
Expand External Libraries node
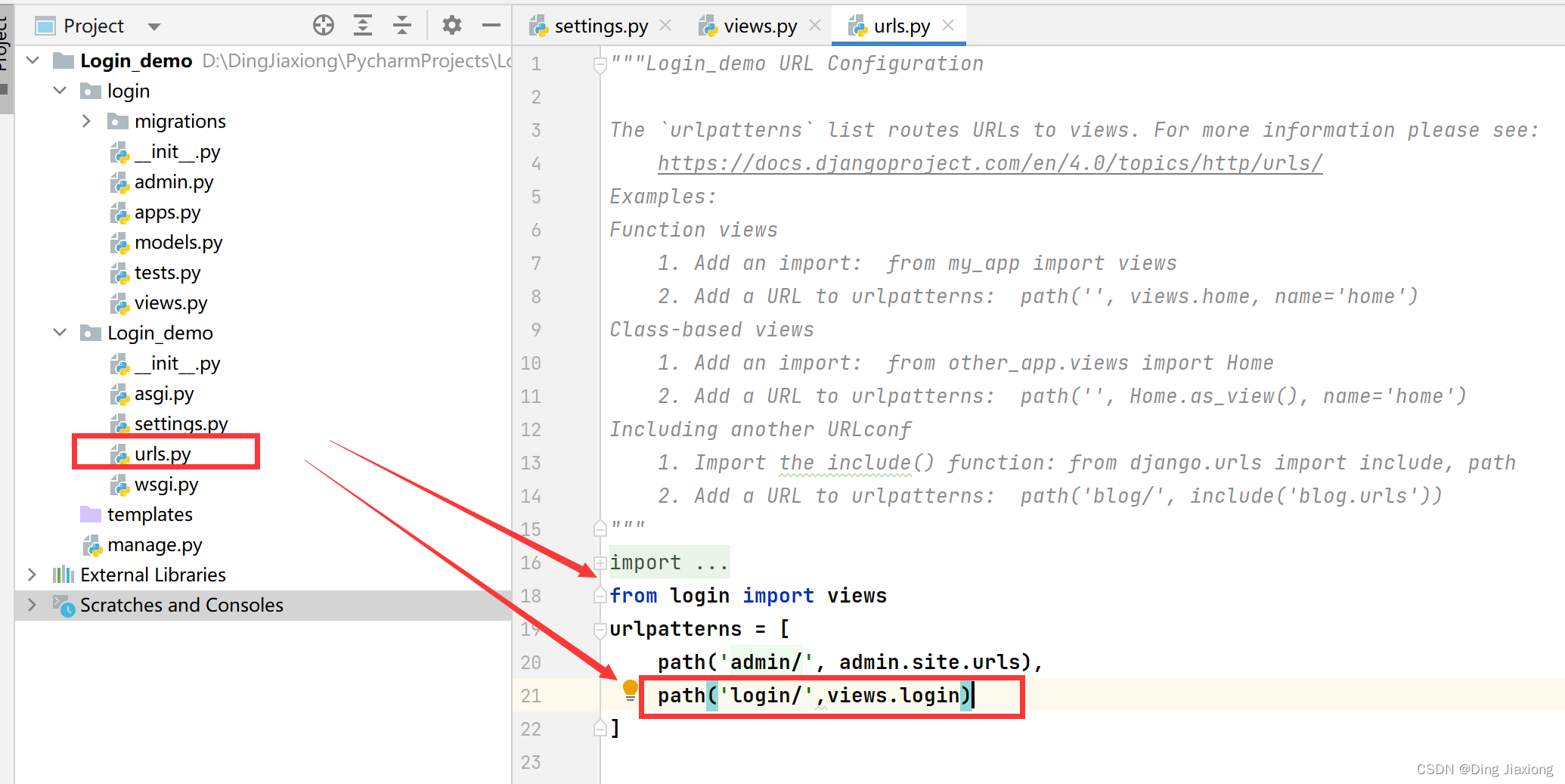pyautogui.click(x=32, y=575)
